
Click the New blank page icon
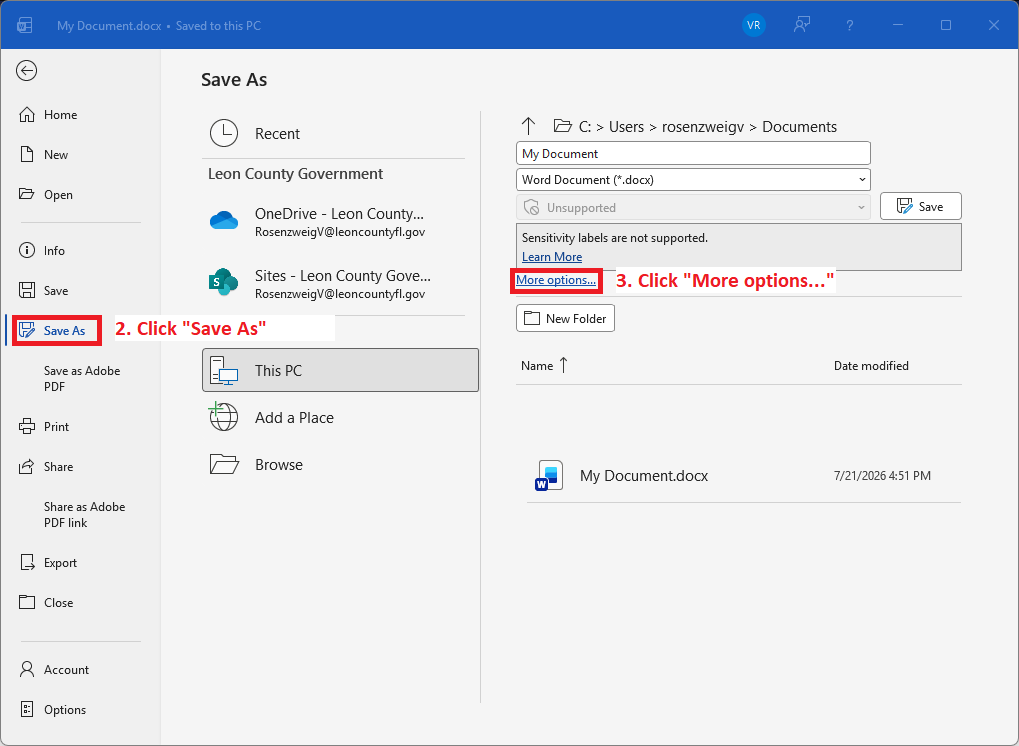(27, 155)
